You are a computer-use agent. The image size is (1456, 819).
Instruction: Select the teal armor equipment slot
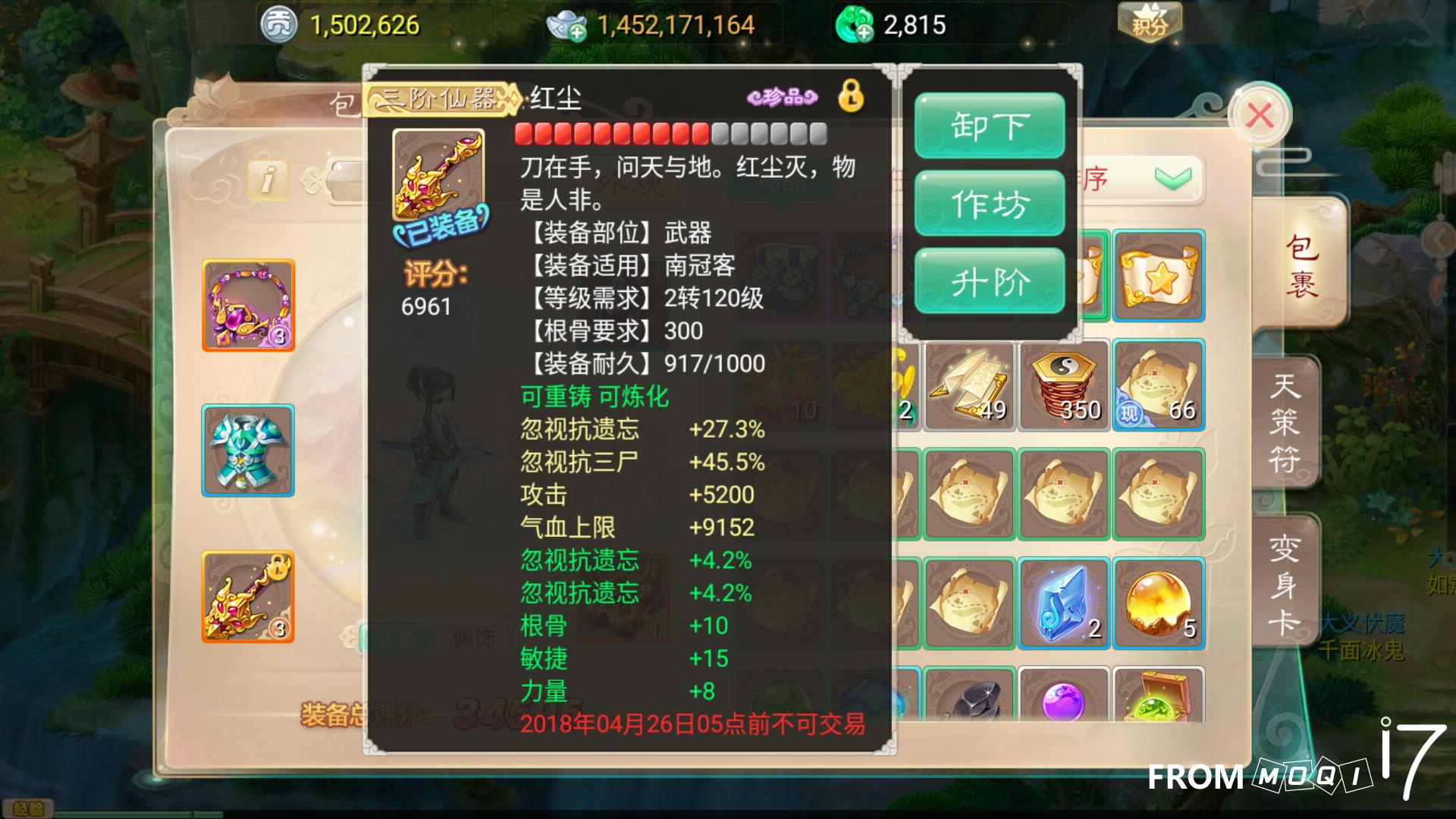[x=248, y=450]
